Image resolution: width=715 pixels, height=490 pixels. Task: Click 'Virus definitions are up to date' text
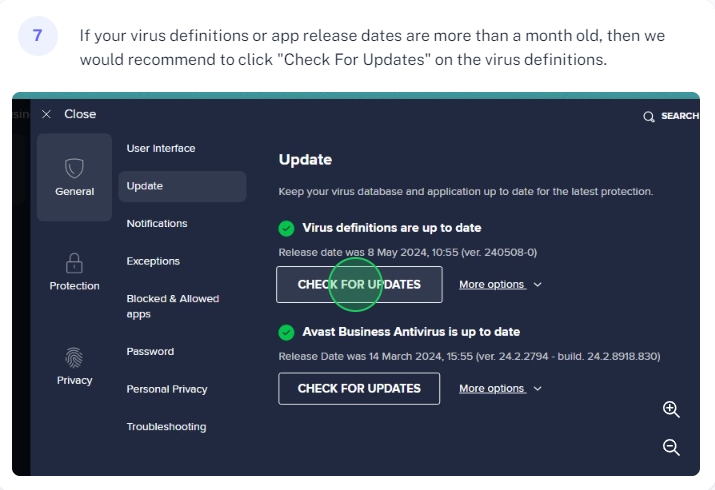(x=392, y=228)
